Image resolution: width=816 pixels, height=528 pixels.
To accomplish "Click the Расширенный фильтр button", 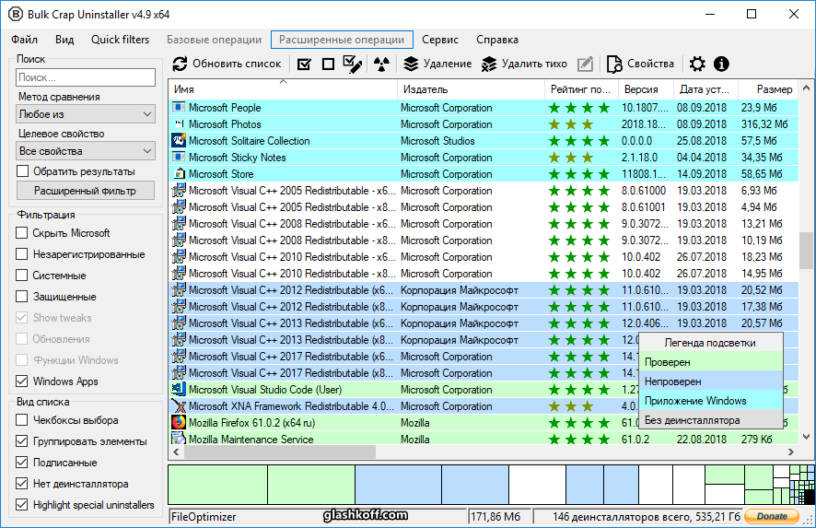I will point(86,190).
